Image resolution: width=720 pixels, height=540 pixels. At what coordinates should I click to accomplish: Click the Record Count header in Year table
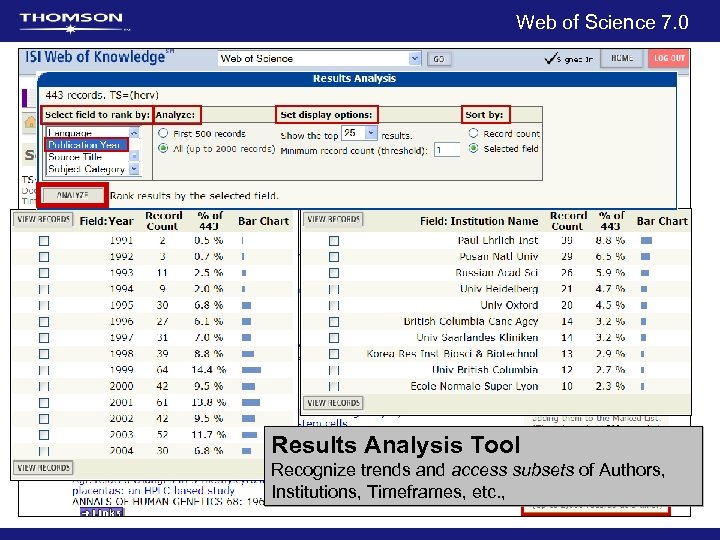click(x=163, y=221)
